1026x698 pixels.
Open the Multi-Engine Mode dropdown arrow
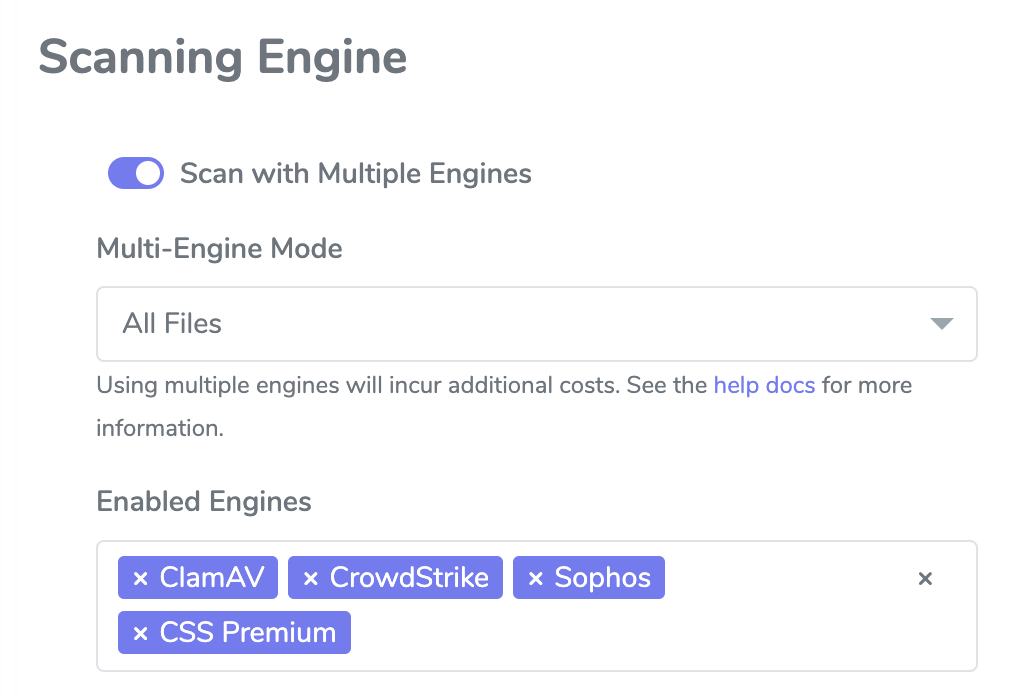pyautogui.click(x=942, y=324)
